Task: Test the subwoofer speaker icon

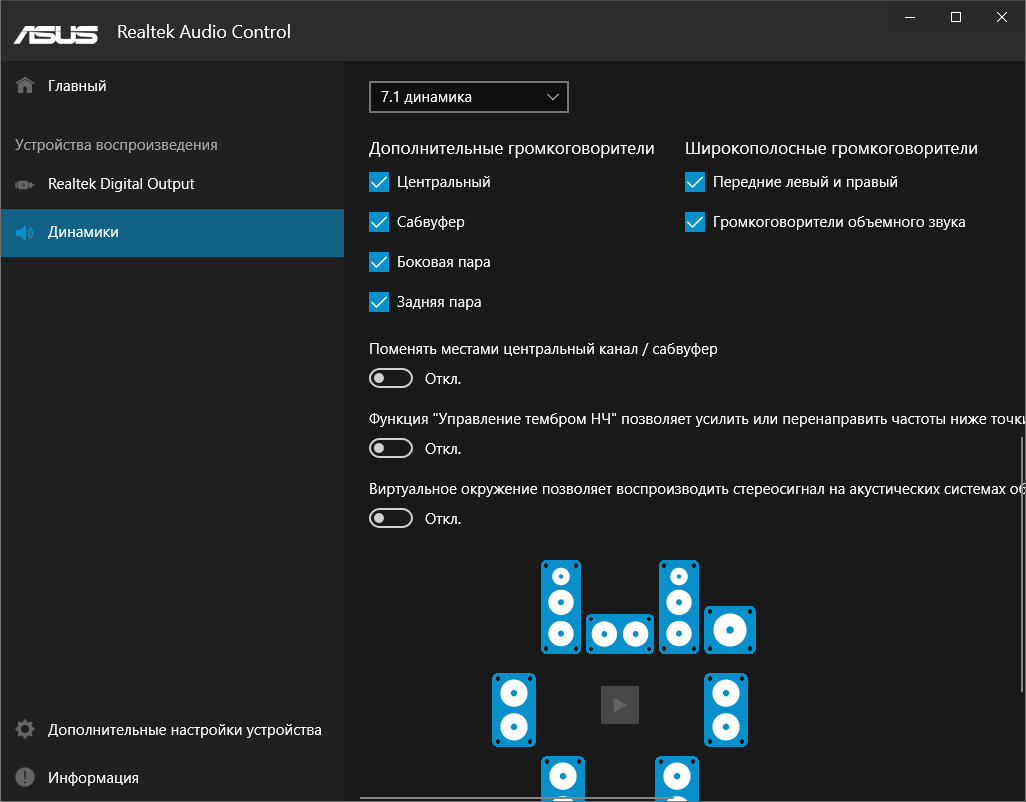Action: [x=730, y=630]
